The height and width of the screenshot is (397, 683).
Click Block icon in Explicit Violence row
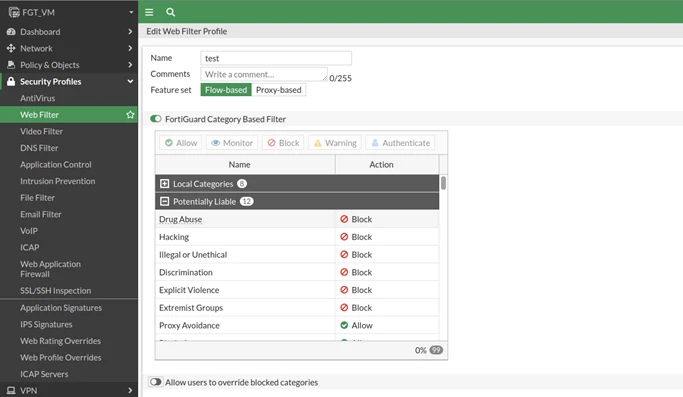(344, 290)
